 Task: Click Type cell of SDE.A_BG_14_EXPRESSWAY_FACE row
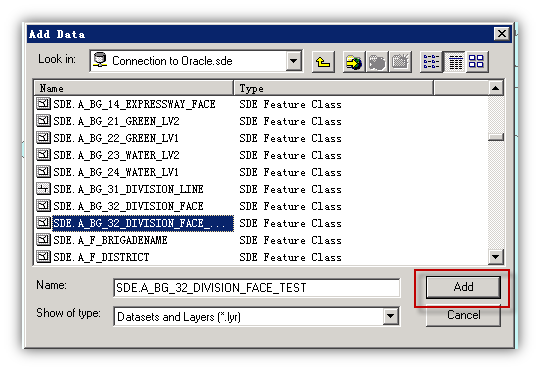tap(290, 104)
